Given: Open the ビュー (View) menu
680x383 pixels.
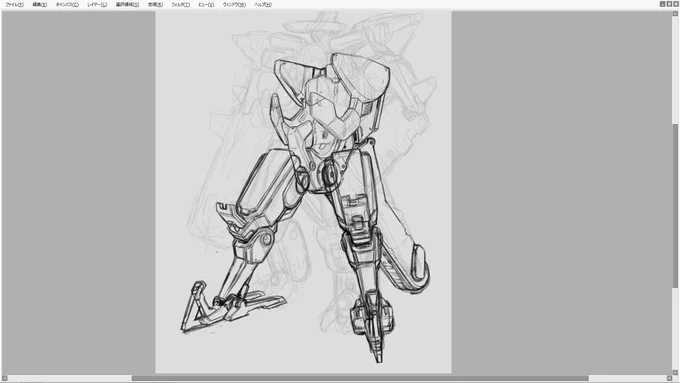Looking at the screenshot, I should [x=206, y=5].
